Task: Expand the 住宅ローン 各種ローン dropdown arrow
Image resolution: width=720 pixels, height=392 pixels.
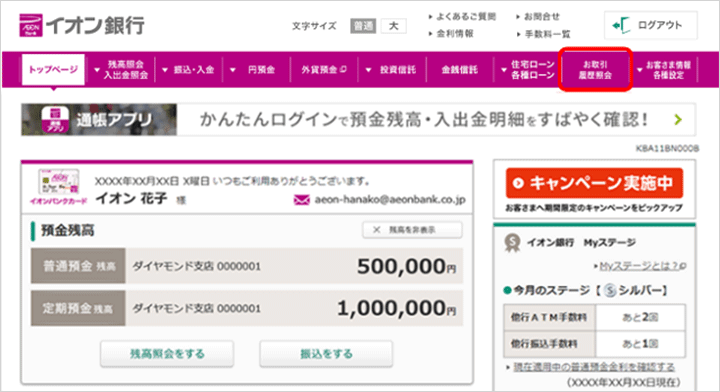Action: tap(504, 70)
